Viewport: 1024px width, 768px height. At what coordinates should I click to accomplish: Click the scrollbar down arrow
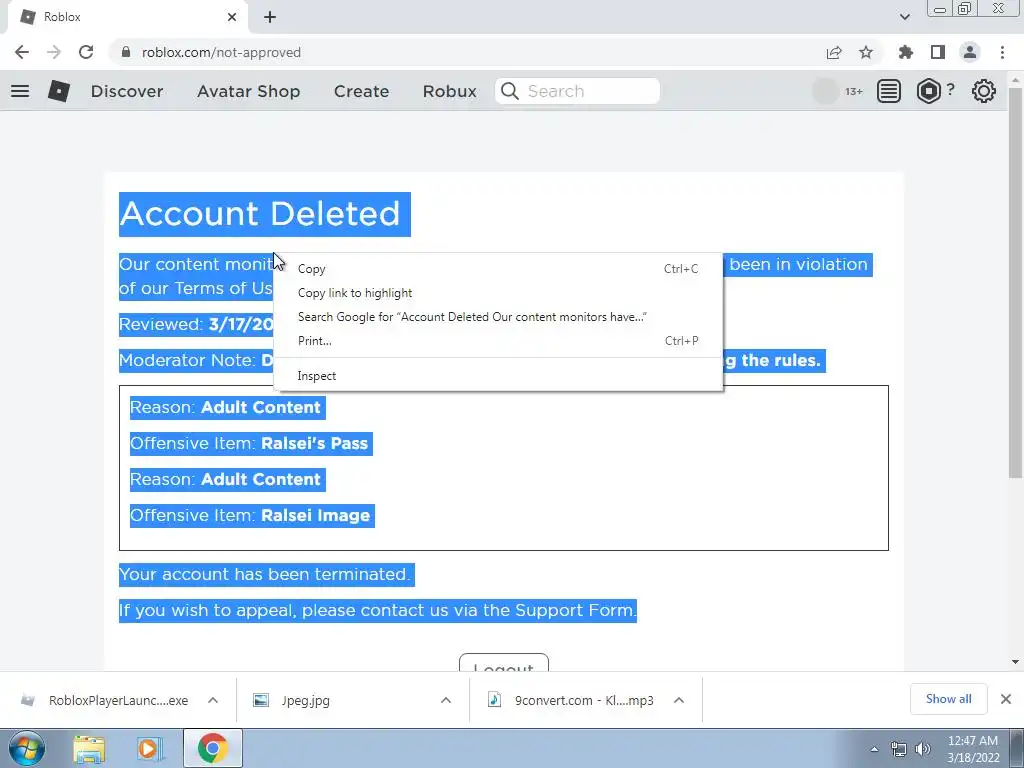click(x=1015, y=662)
